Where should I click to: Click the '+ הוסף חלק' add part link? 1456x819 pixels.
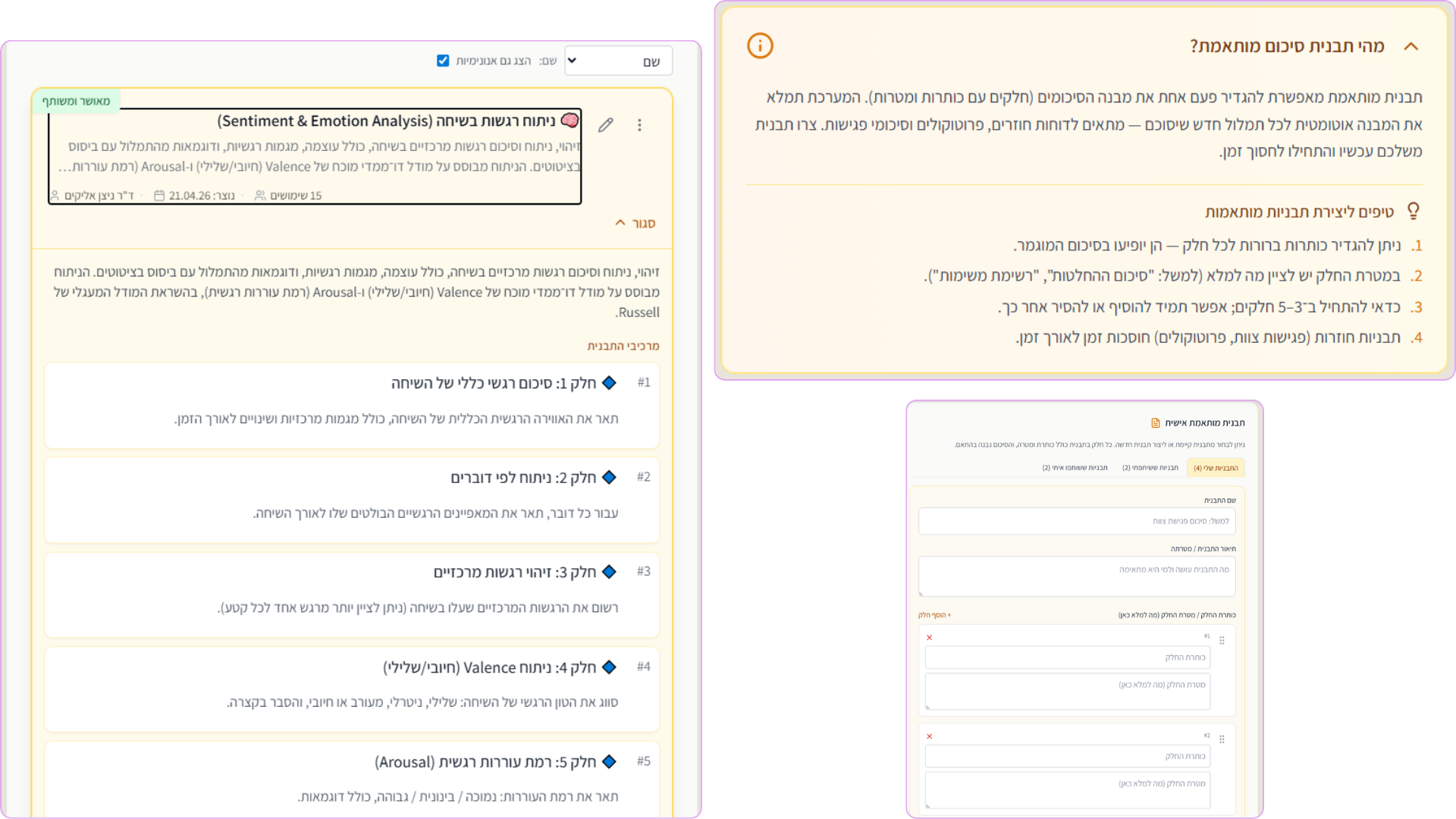(x=934, y=615)
